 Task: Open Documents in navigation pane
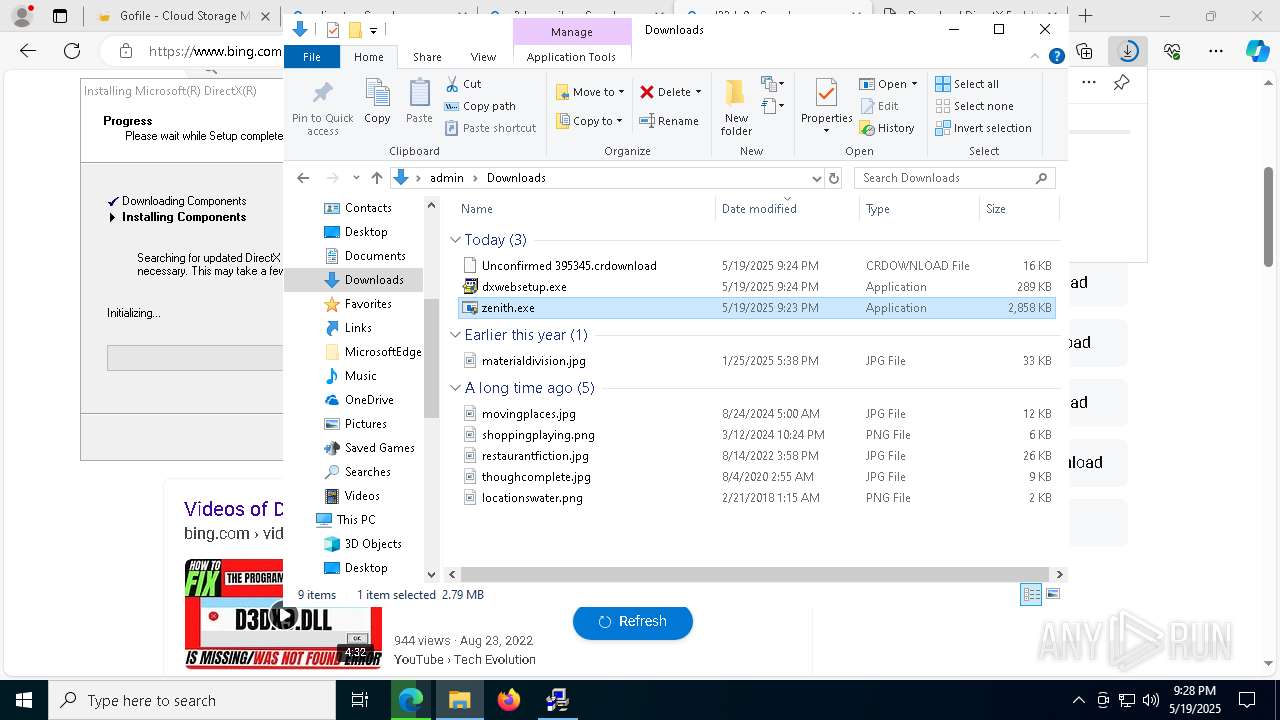point(374,256)
